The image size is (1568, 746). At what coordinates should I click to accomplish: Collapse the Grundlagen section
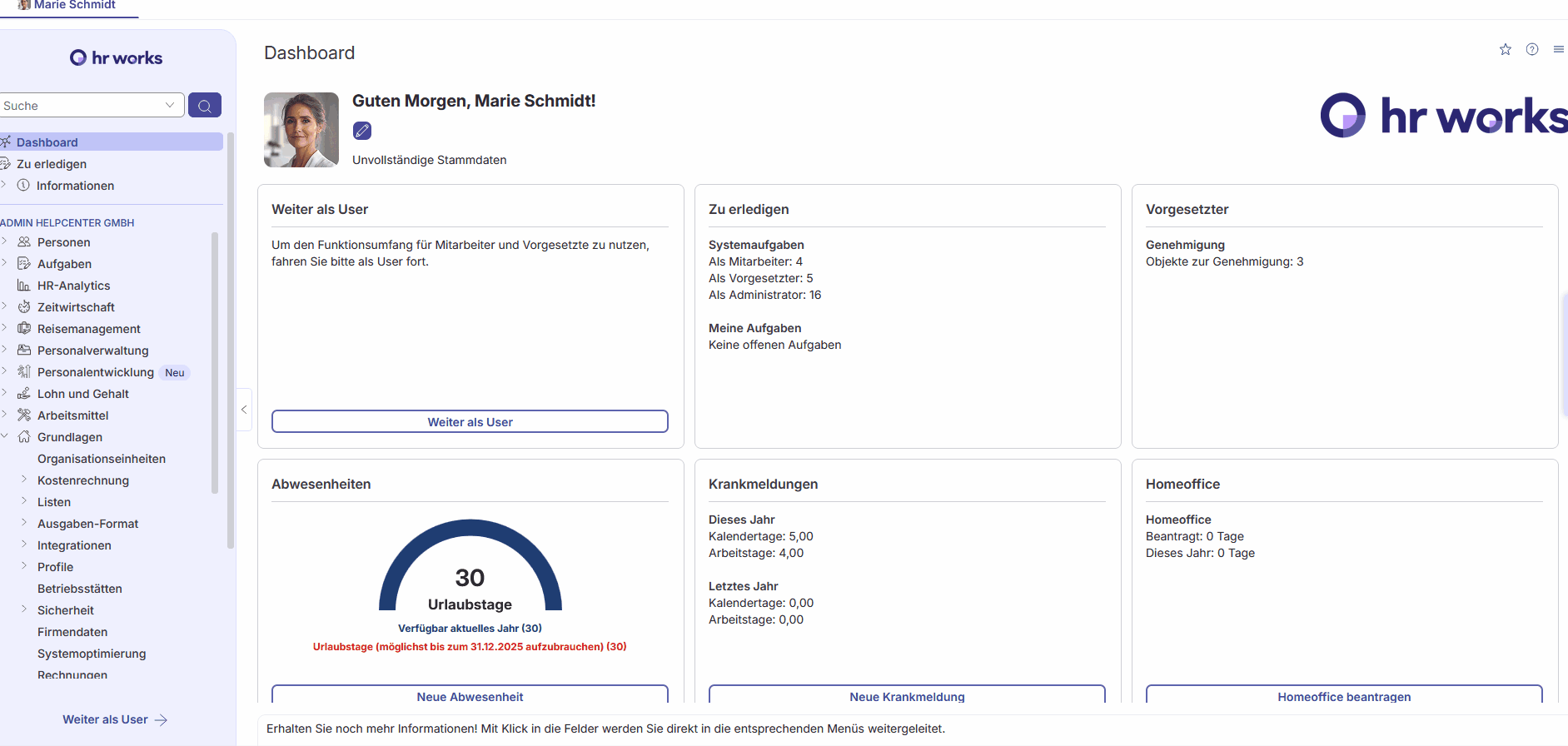5,436
